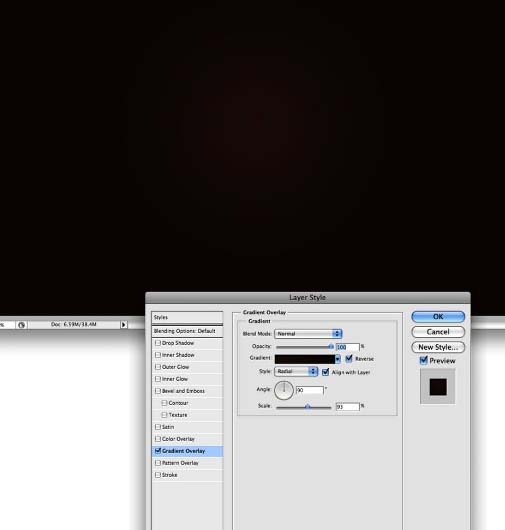Click the dark gradient color bar
The height and width of the screenshot is (530, 505).
click(305, 359)
